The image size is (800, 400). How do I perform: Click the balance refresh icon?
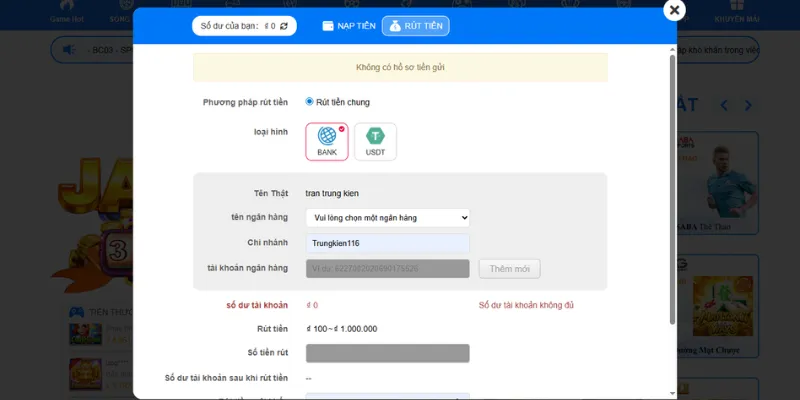(x=283, y=26)
